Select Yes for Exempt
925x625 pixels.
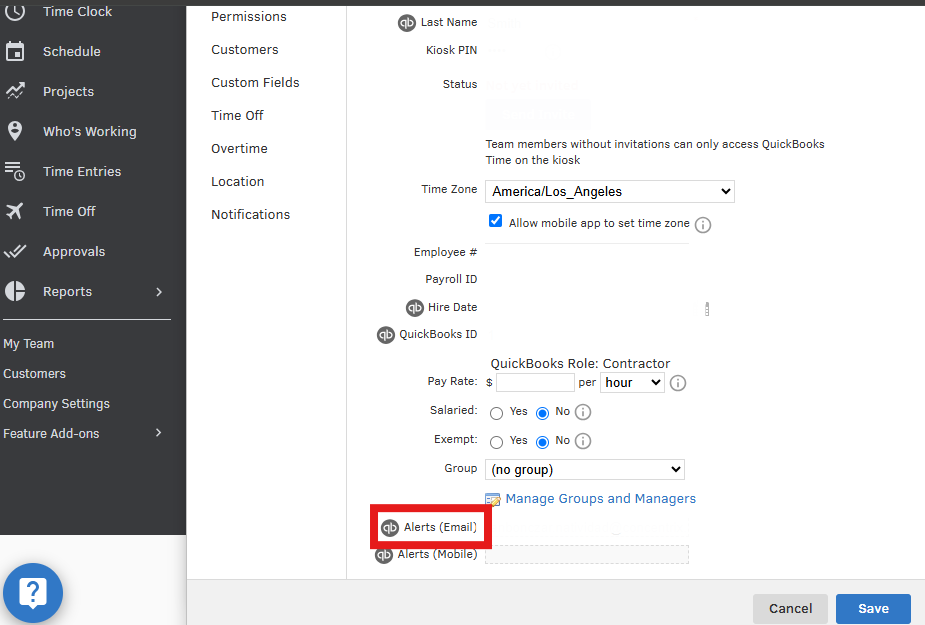point(497,442)
